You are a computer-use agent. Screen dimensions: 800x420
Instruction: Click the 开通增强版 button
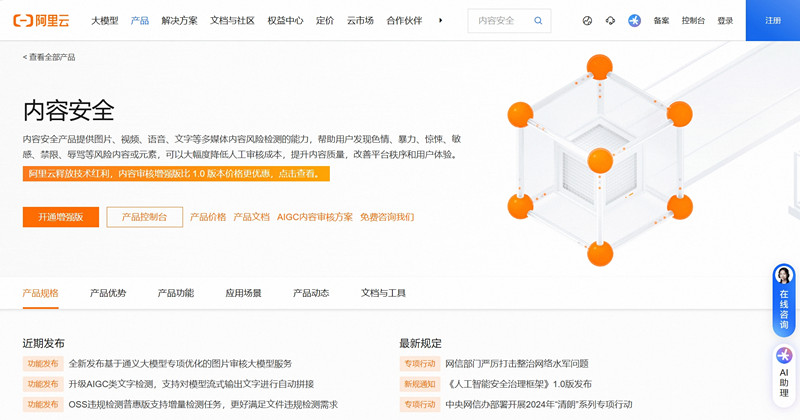[x=61, y=217]
